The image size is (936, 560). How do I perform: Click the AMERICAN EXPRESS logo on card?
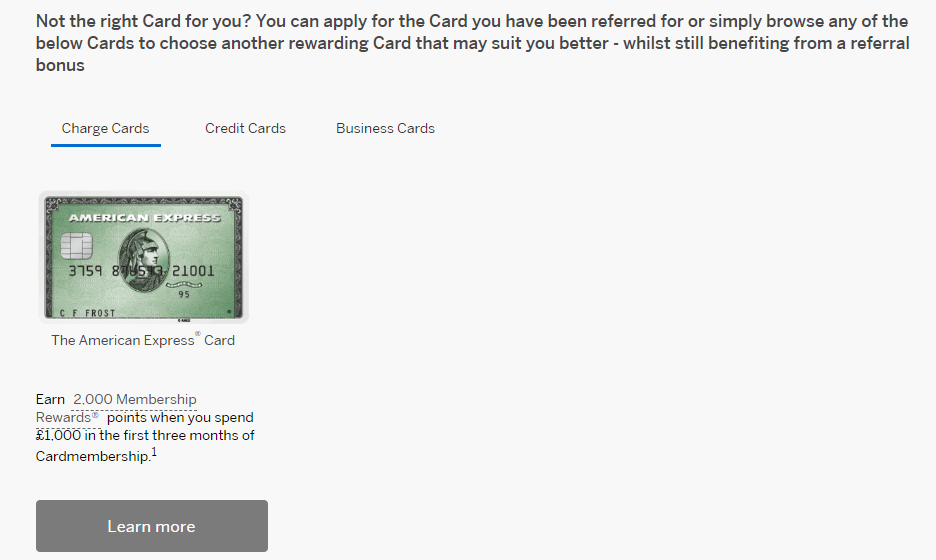(x=144, y=217)
